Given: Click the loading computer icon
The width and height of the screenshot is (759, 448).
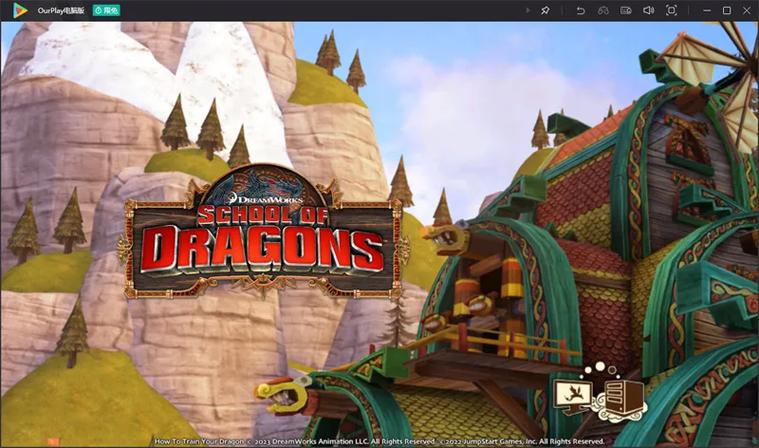Looking at the screenshot, I should pos(600,393).
